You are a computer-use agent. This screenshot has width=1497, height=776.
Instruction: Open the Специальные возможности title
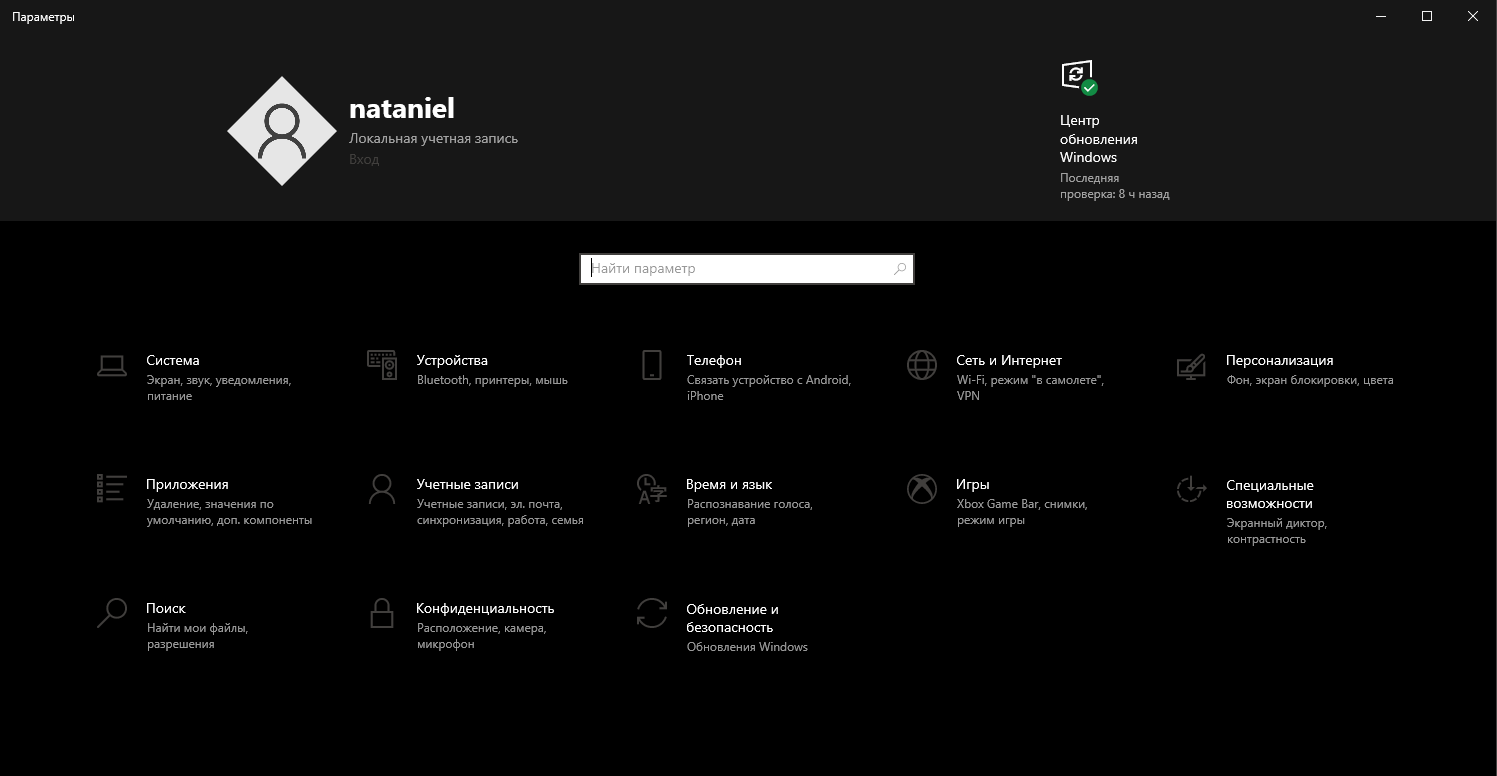tap(1270, 495)
